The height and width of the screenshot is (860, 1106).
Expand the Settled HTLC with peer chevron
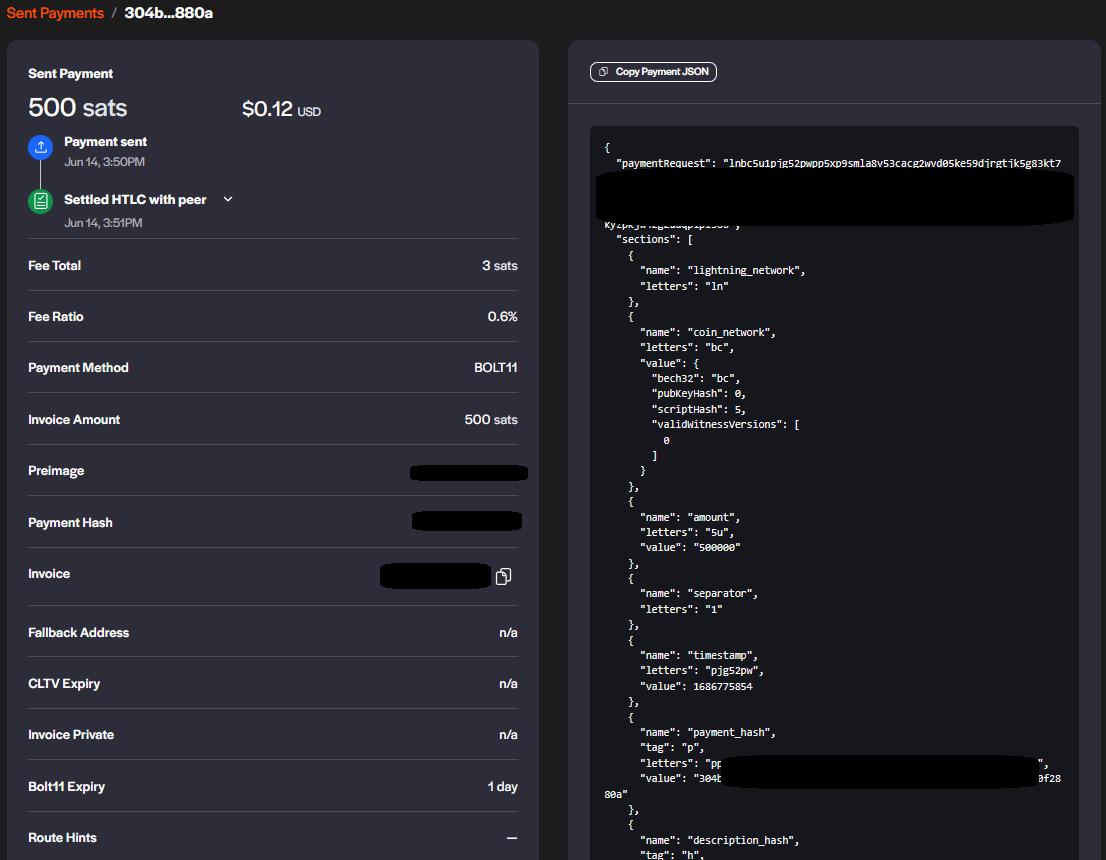point(228,199)
